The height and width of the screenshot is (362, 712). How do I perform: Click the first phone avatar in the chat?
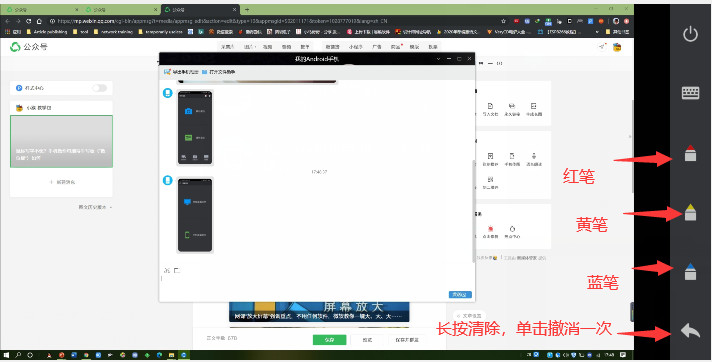pos(168,93)
